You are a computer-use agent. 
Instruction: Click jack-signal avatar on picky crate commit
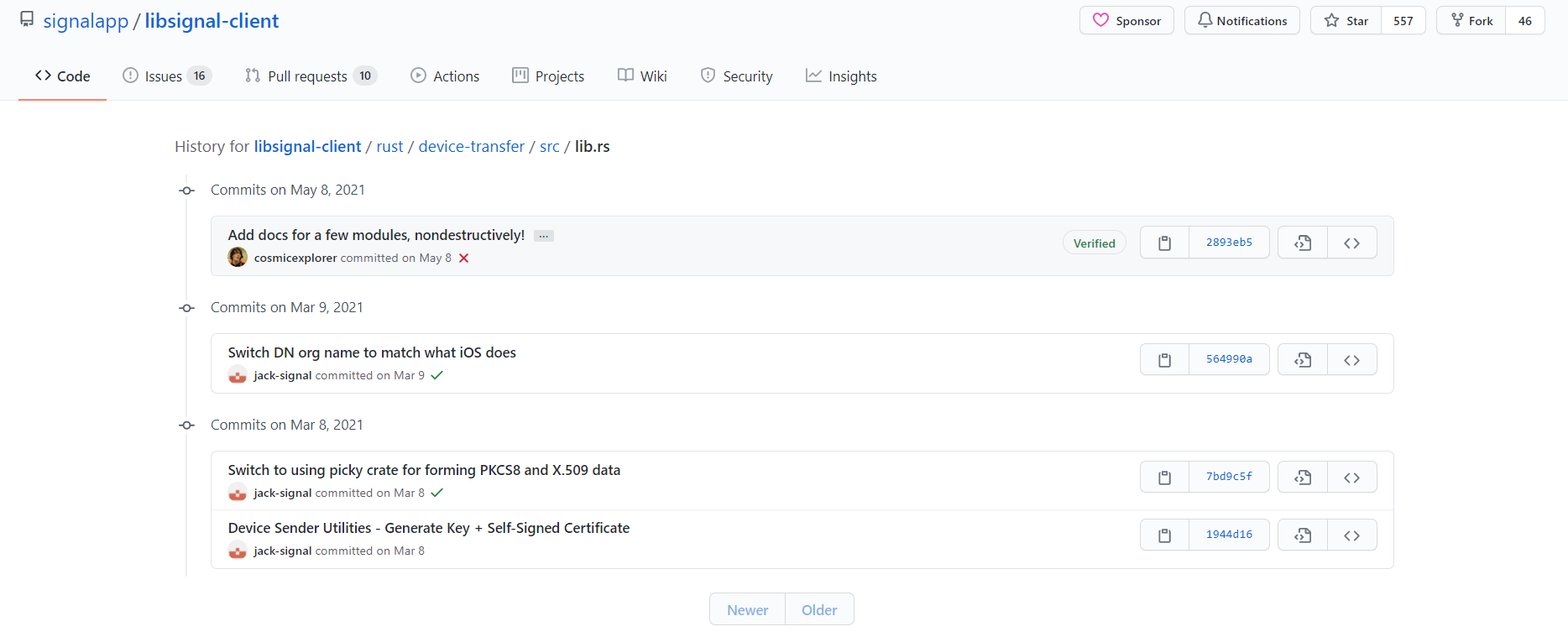pos(238,493)
